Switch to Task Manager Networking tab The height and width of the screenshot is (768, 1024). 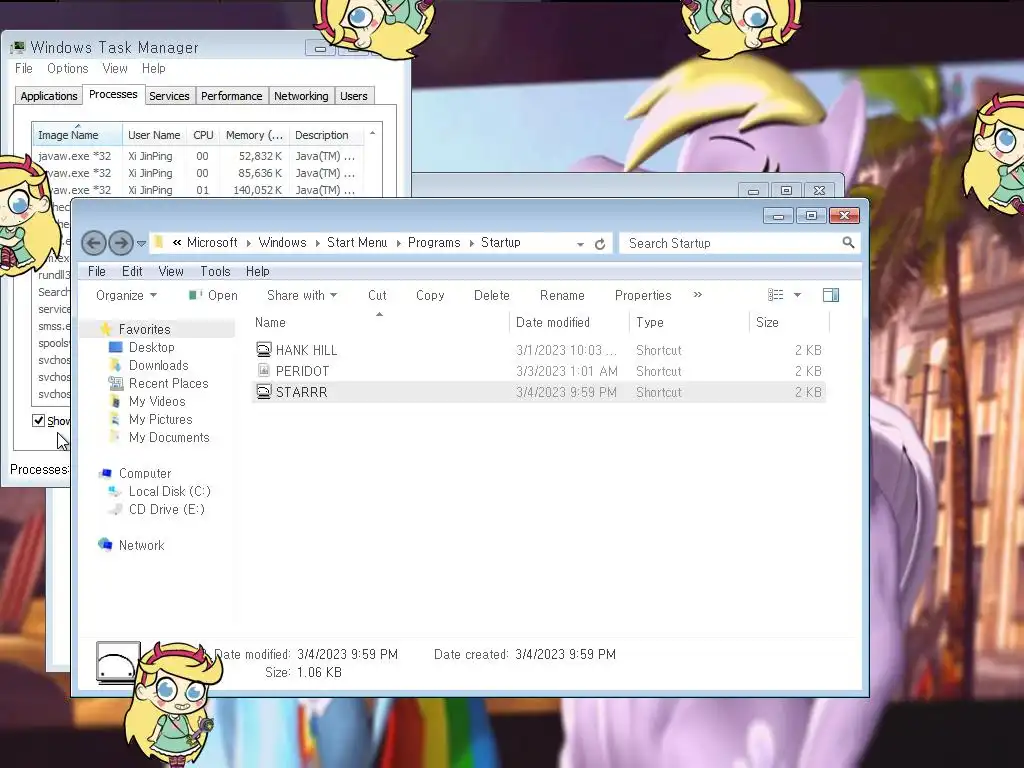pos(301,96)
